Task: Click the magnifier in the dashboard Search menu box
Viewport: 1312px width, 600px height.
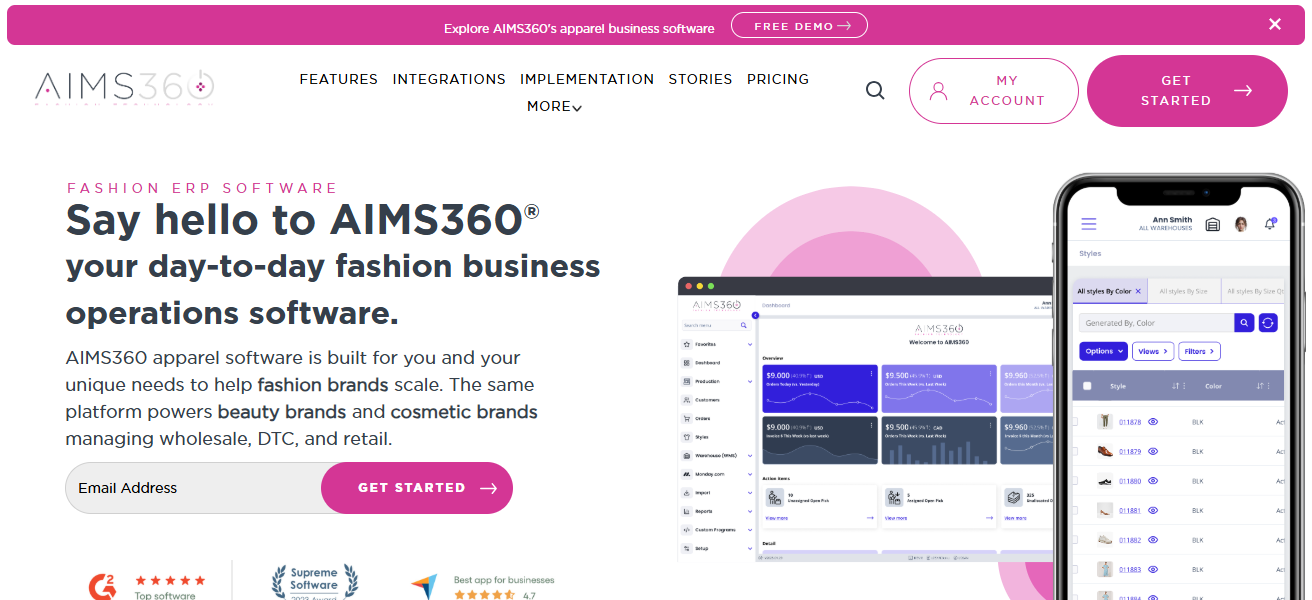Action: [744, 325]
